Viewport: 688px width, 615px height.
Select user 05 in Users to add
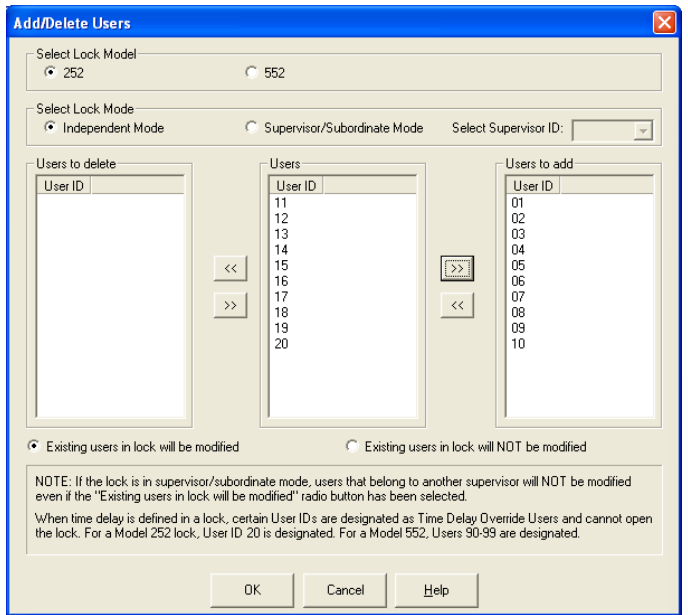click(x=518, y=265)
